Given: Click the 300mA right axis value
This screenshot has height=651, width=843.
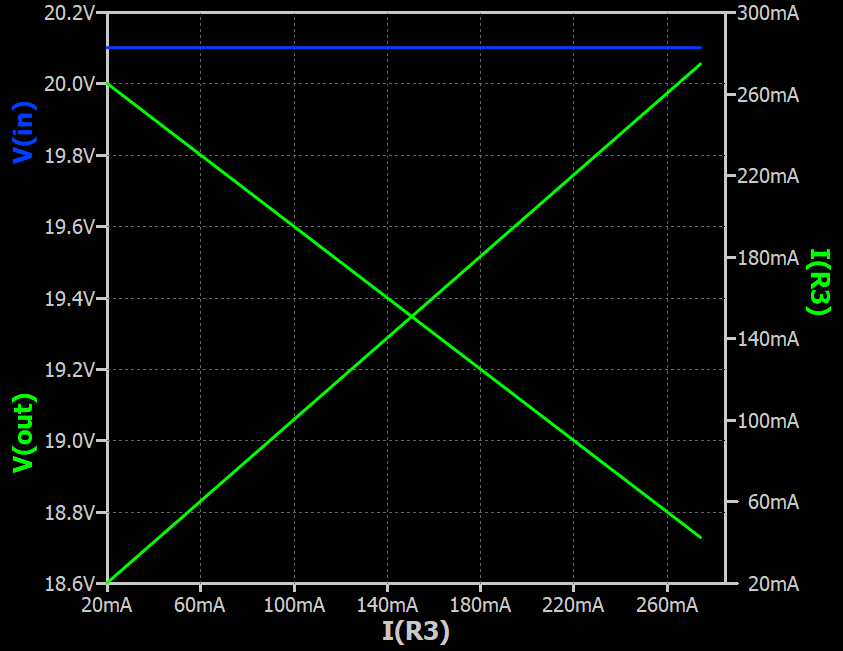Looking at the screenshot, I should pyautogui.click(x=768, y=13).
